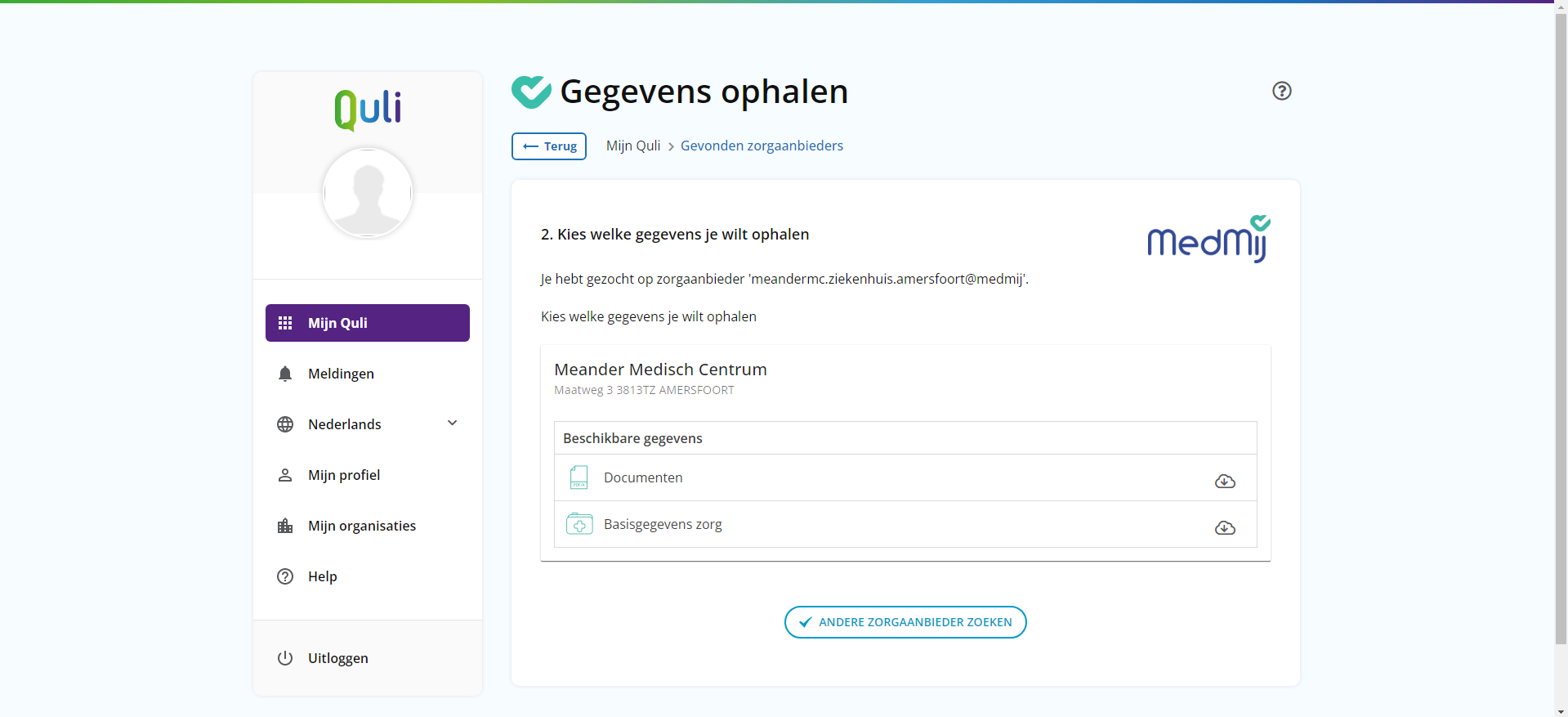Click the bell icon for Meldingen

[x=285, y=374]
